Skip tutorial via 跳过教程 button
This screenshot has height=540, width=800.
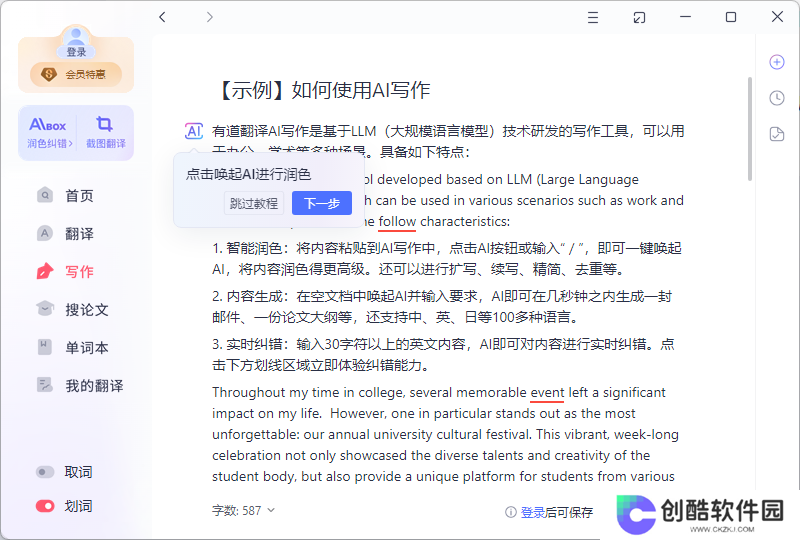coord(254,204)
